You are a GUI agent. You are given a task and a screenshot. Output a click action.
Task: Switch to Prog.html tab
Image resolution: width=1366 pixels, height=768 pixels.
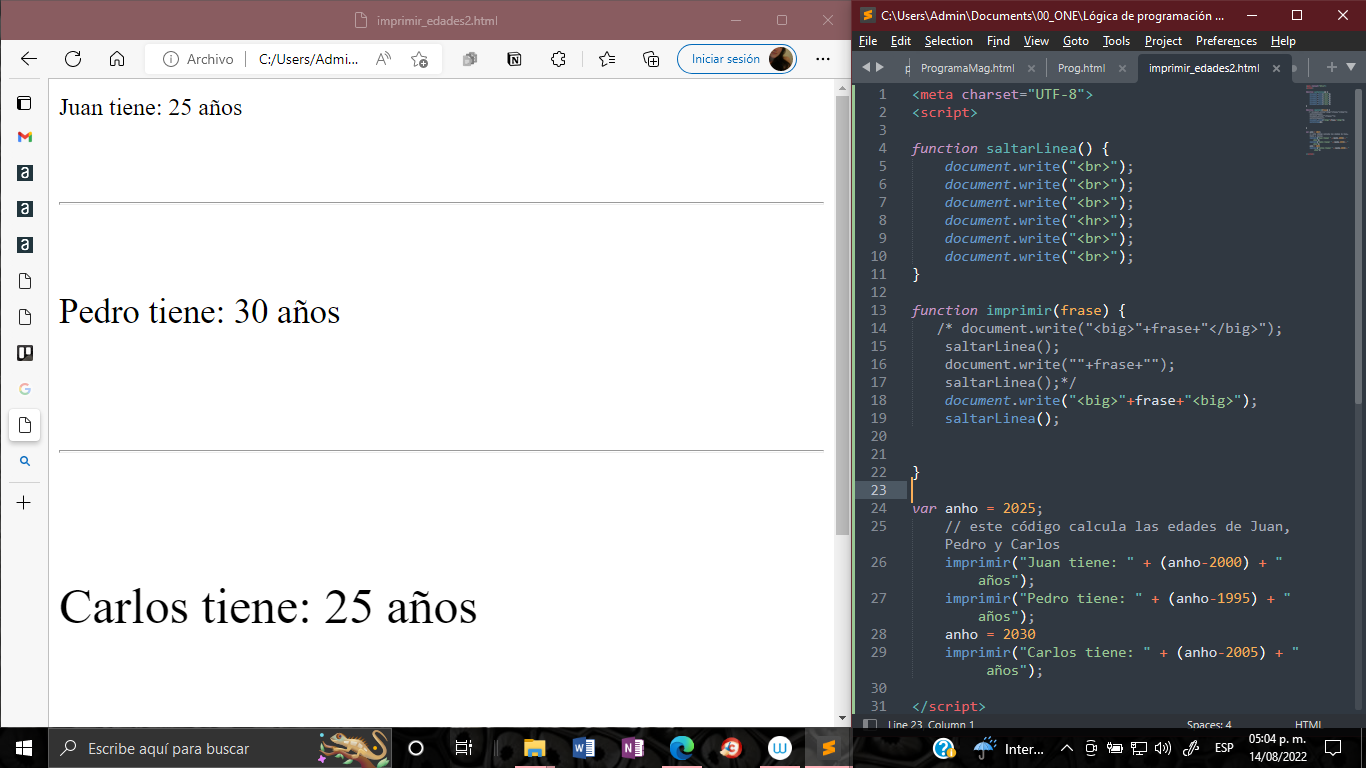coord(1081,68)
